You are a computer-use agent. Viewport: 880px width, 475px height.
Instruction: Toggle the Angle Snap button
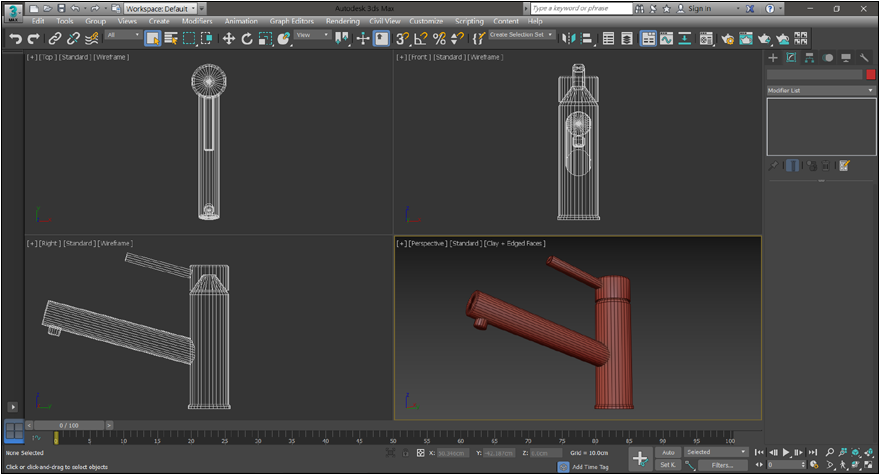coord(421,39)
